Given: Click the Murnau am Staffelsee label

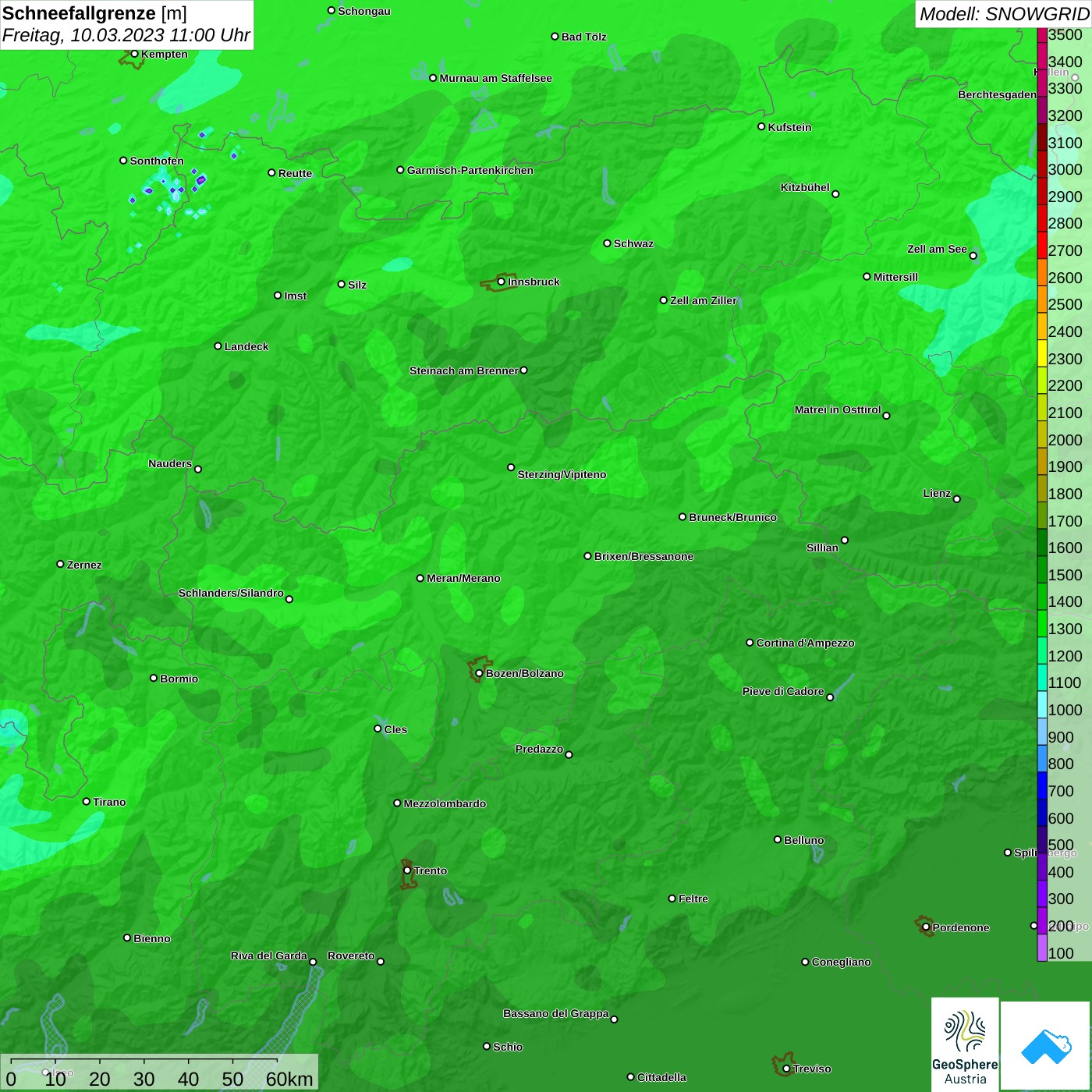Looking at the screenshot, I should click(x=496, y=78).
